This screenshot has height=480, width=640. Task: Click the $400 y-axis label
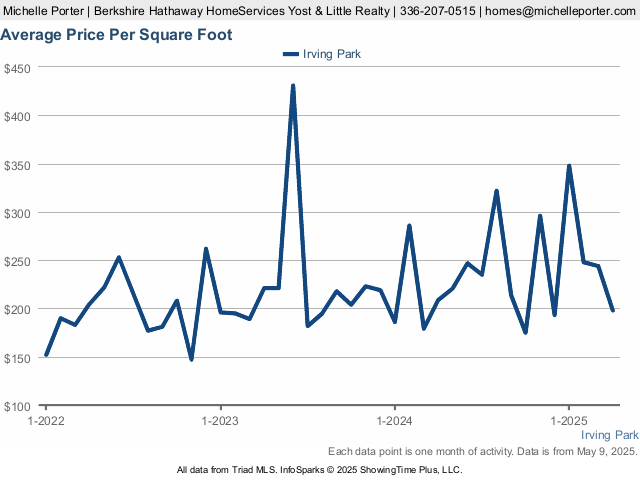pos(17,117)
